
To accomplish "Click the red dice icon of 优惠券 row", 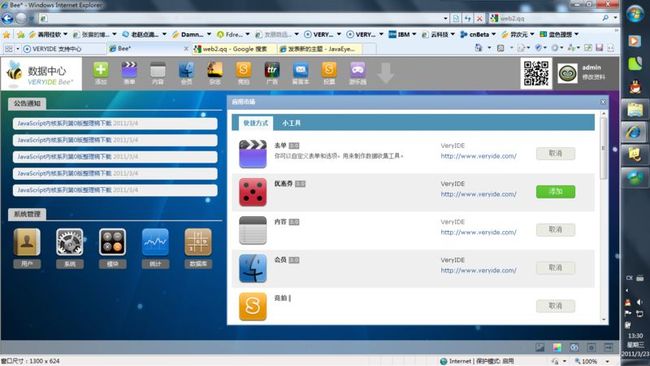I will [253, 192].
